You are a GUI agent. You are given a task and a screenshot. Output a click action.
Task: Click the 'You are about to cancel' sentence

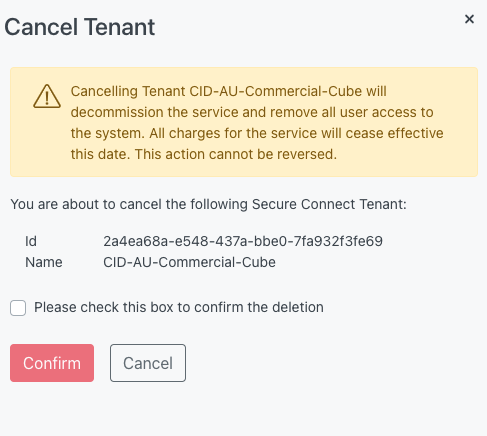click(x=209, y=204)
